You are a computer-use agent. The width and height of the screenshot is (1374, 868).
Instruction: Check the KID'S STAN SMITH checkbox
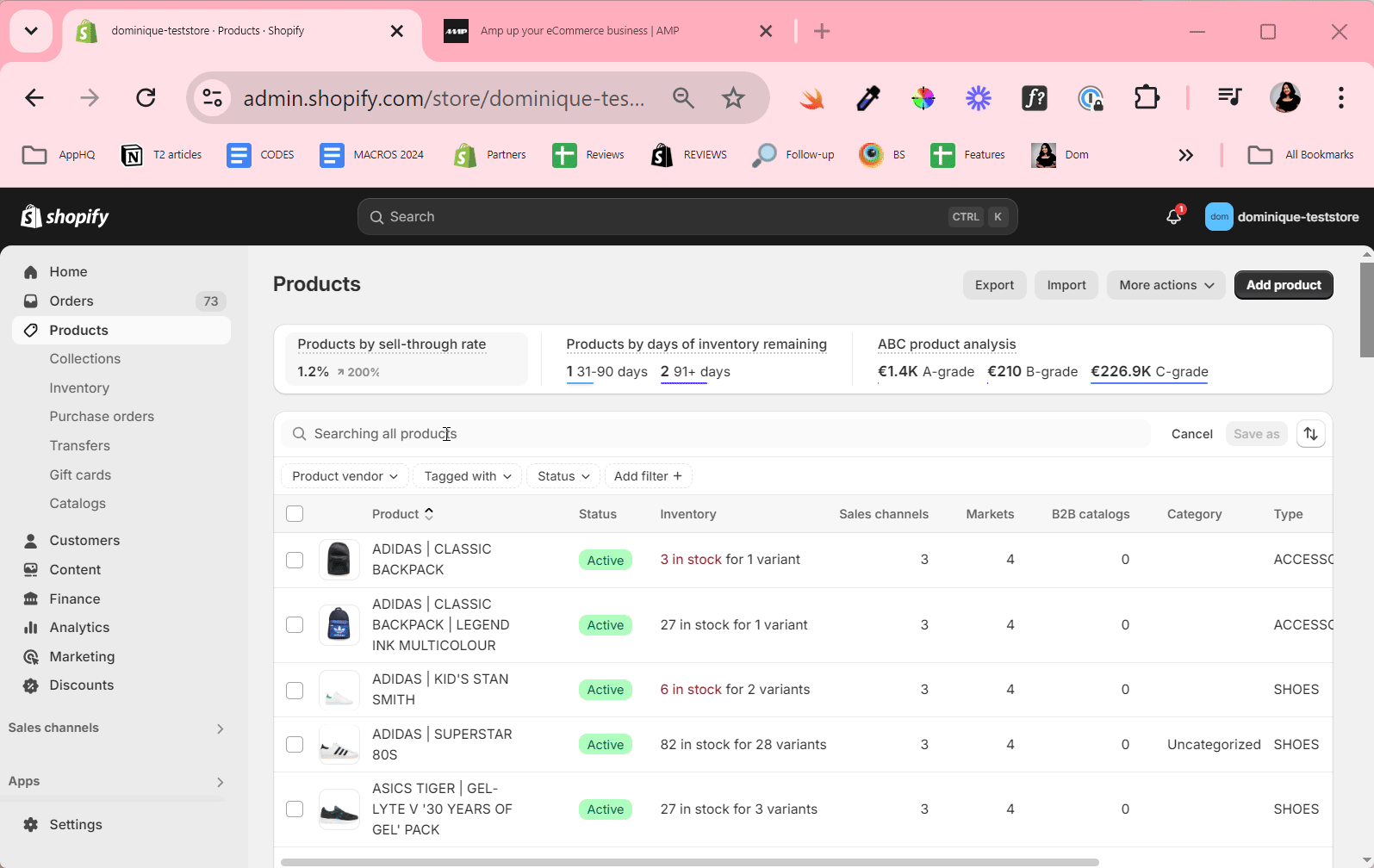pos(295,691)
